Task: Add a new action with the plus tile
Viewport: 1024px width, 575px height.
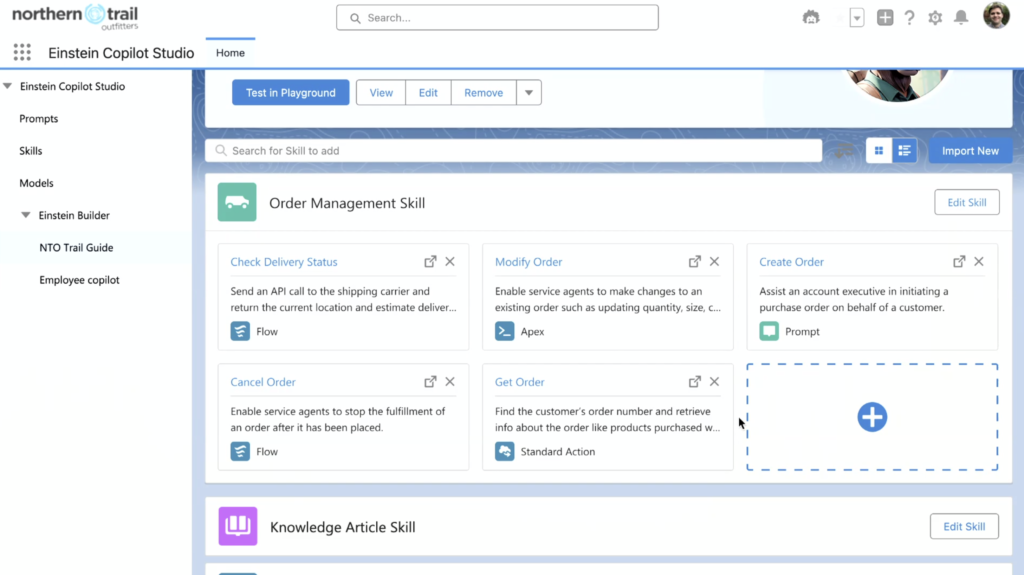Action: tap(872, 417)
